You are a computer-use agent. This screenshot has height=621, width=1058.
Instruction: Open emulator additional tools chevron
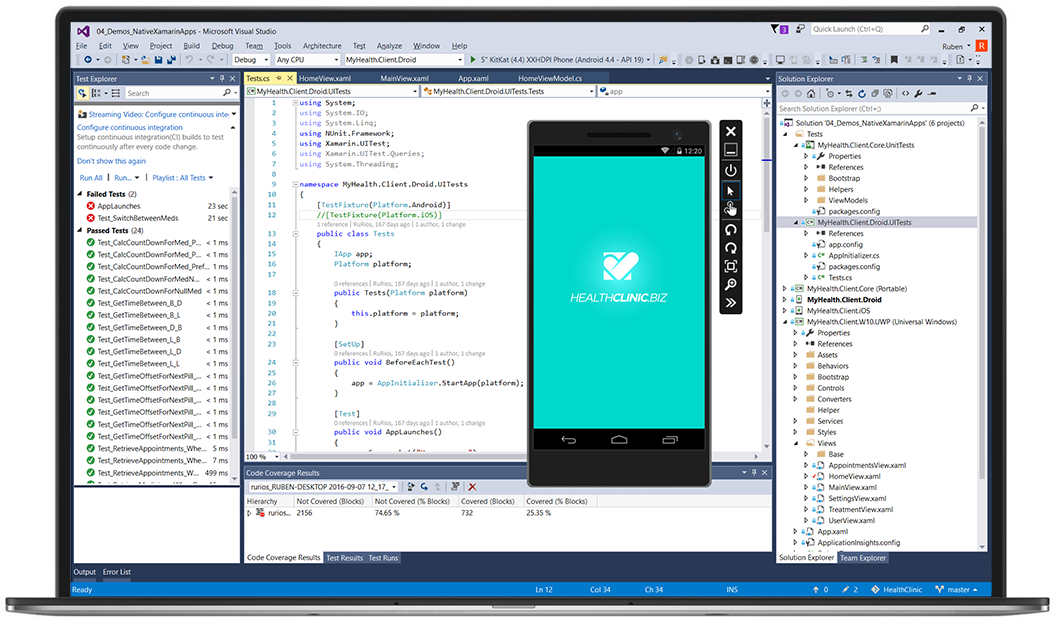click(x=731, y=303)
